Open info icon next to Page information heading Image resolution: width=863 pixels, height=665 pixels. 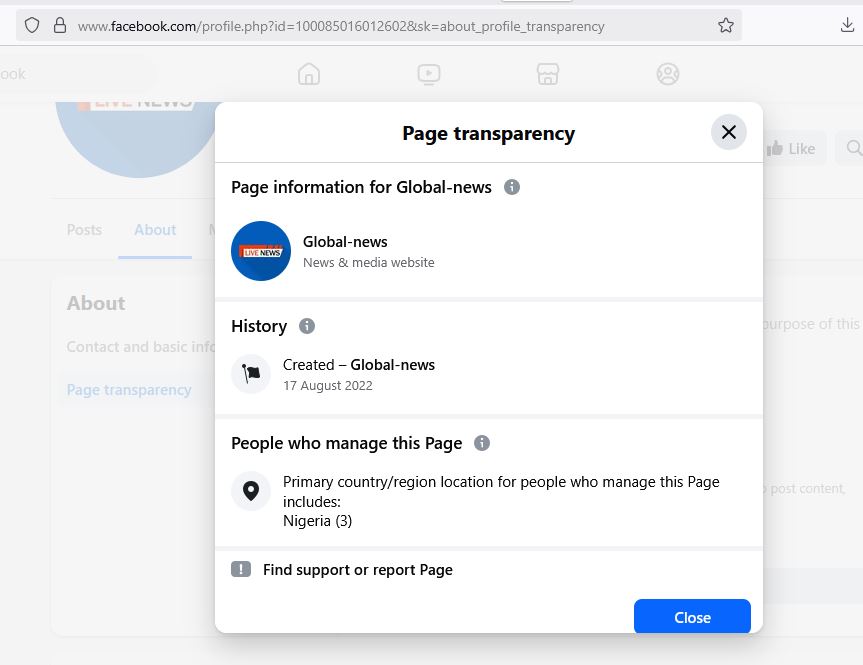tap(512, 187)
